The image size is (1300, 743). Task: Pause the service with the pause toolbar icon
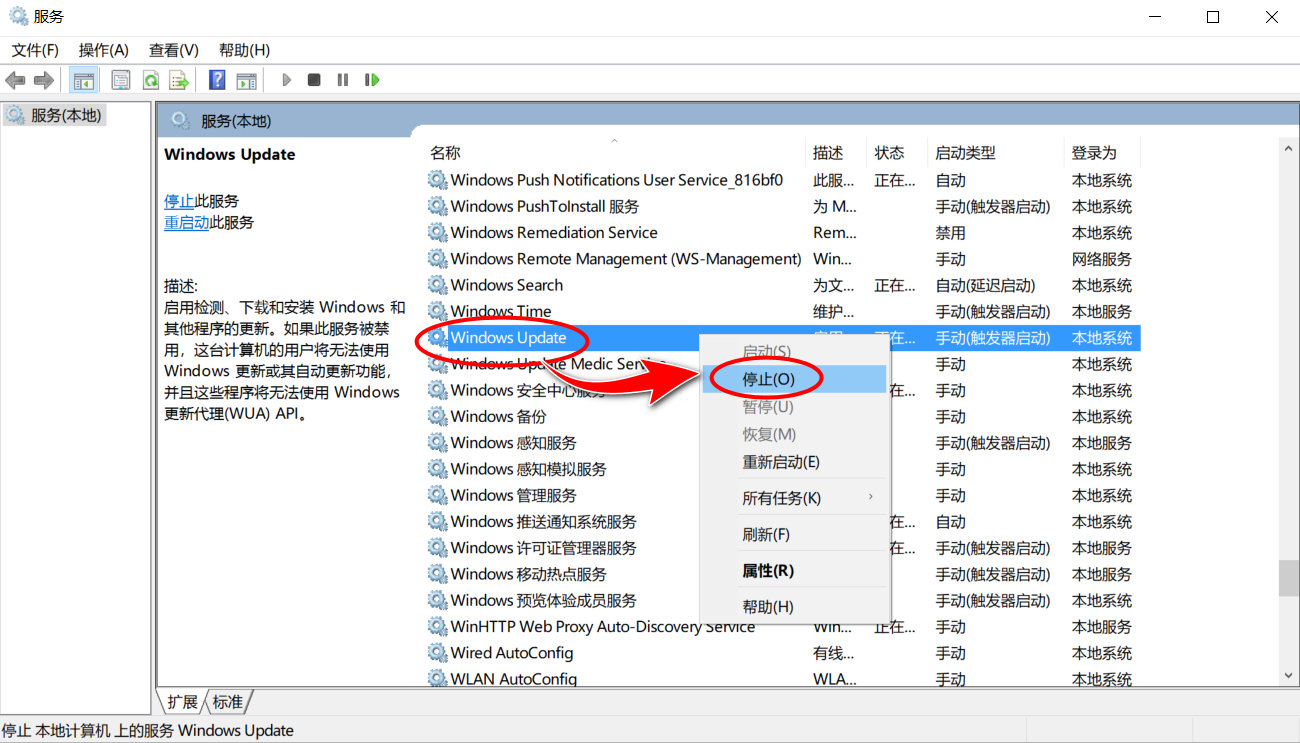click(x=343, y=79)
